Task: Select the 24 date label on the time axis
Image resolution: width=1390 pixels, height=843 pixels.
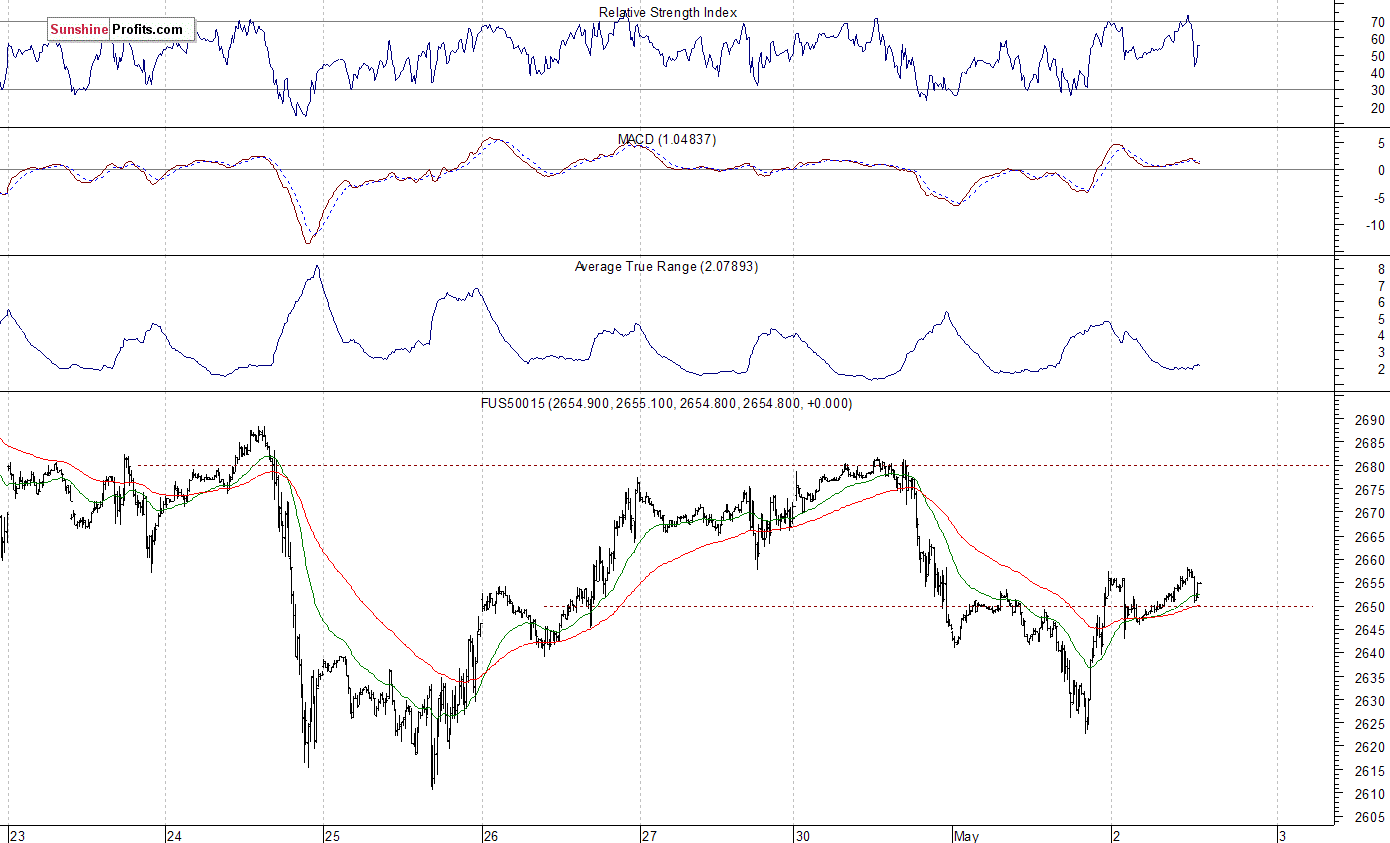Action: pos(174,835)
